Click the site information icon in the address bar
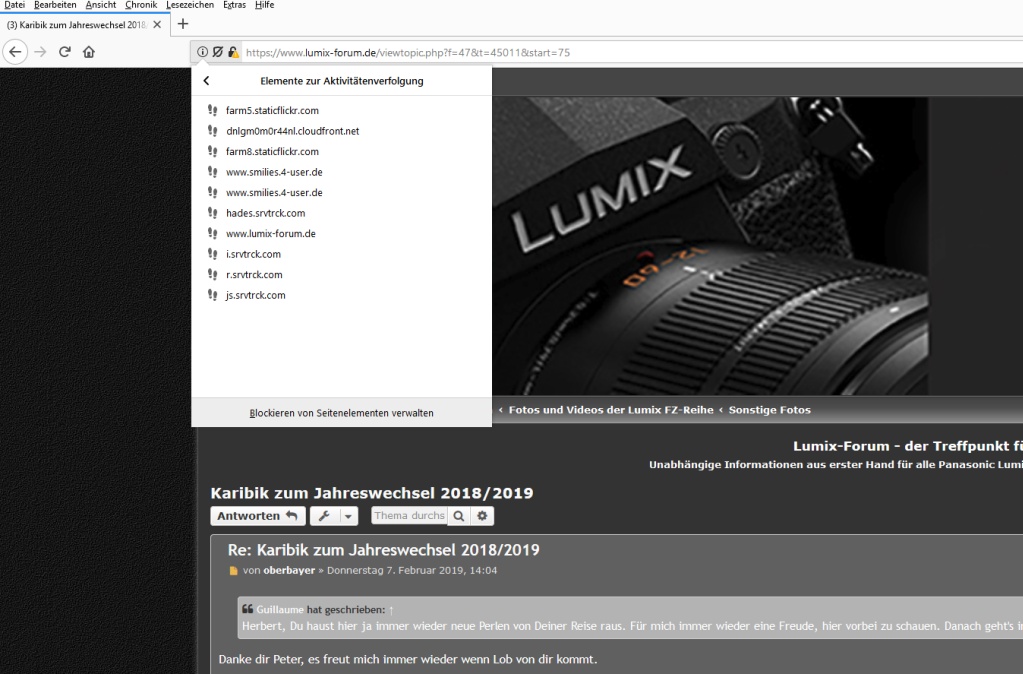Image resolution: width=1023 pixels, height=674 pixels. [202, 52]
